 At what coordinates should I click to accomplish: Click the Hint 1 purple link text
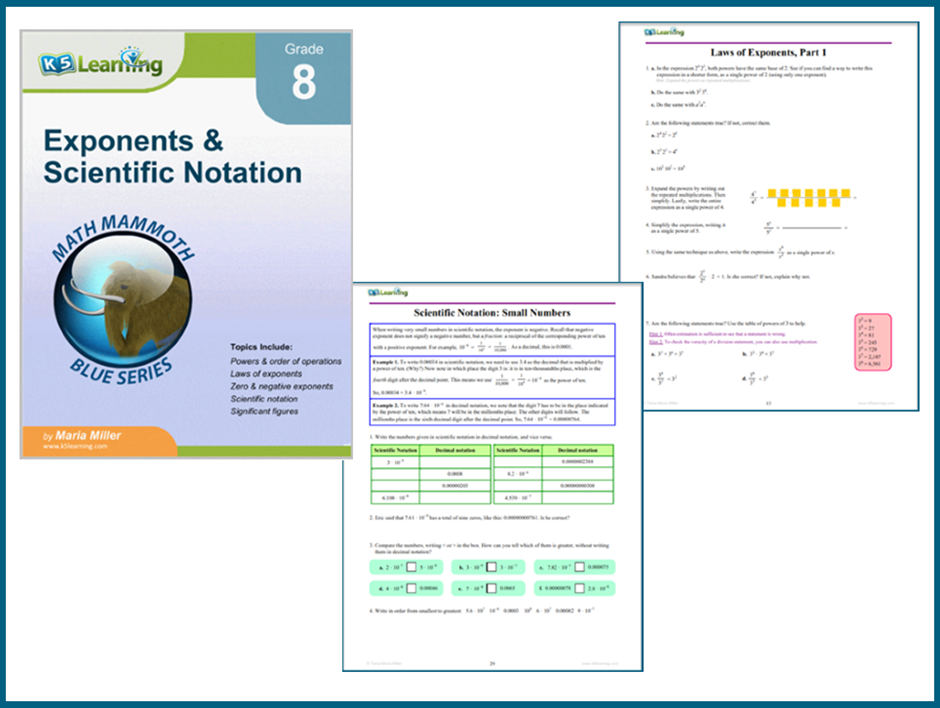point(656,335)
